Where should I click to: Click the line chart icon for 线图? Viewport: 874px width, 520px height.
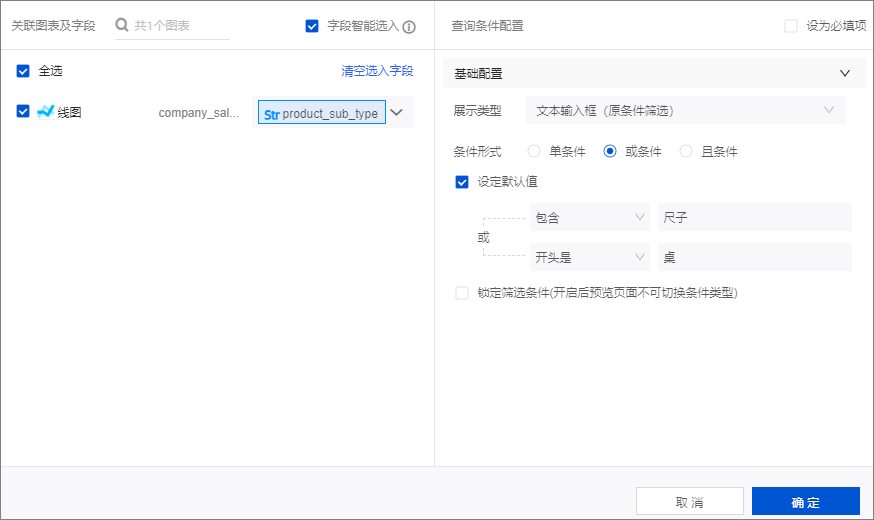45,112
